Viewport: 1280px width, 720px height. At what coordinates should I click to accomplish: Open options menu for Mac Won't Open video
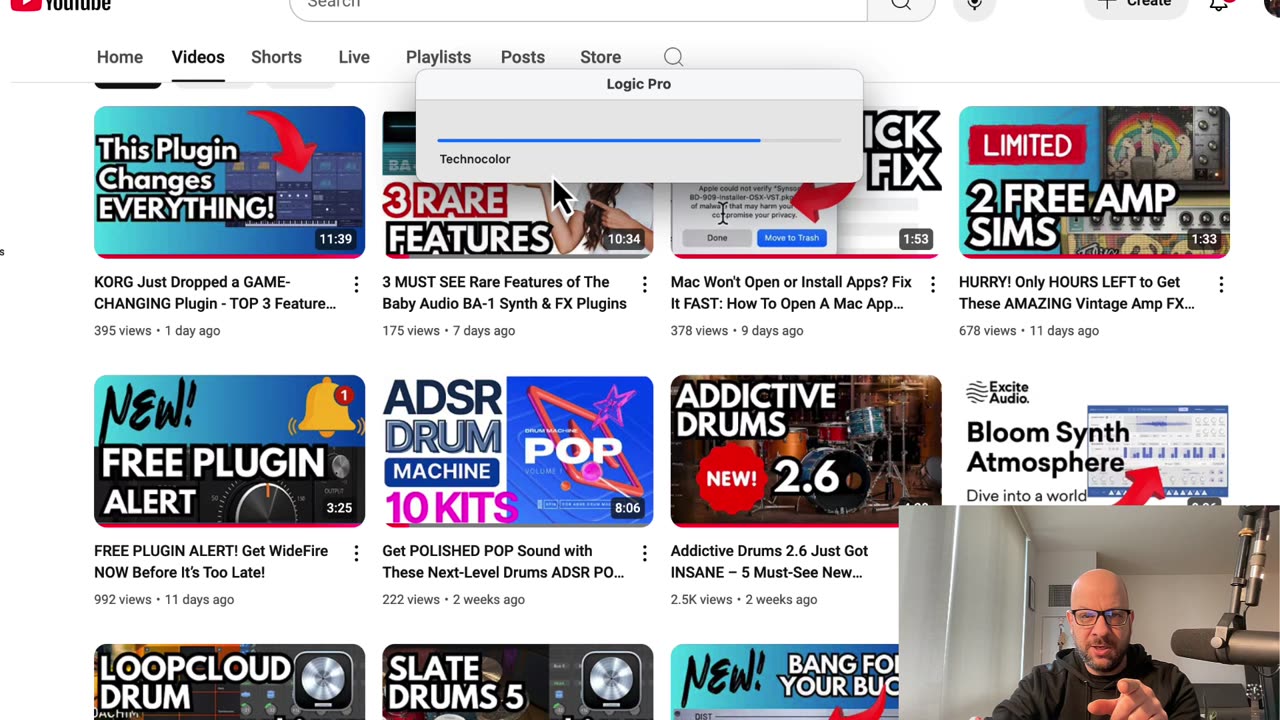[932, 285]
